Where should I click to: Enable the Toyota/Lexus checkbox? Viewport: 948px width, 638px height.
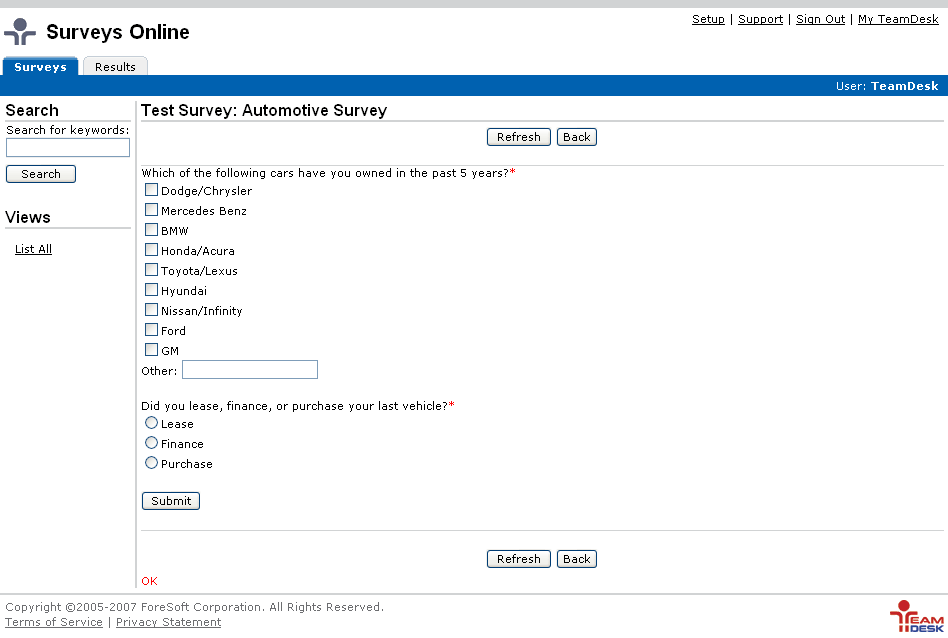(152, 270)
